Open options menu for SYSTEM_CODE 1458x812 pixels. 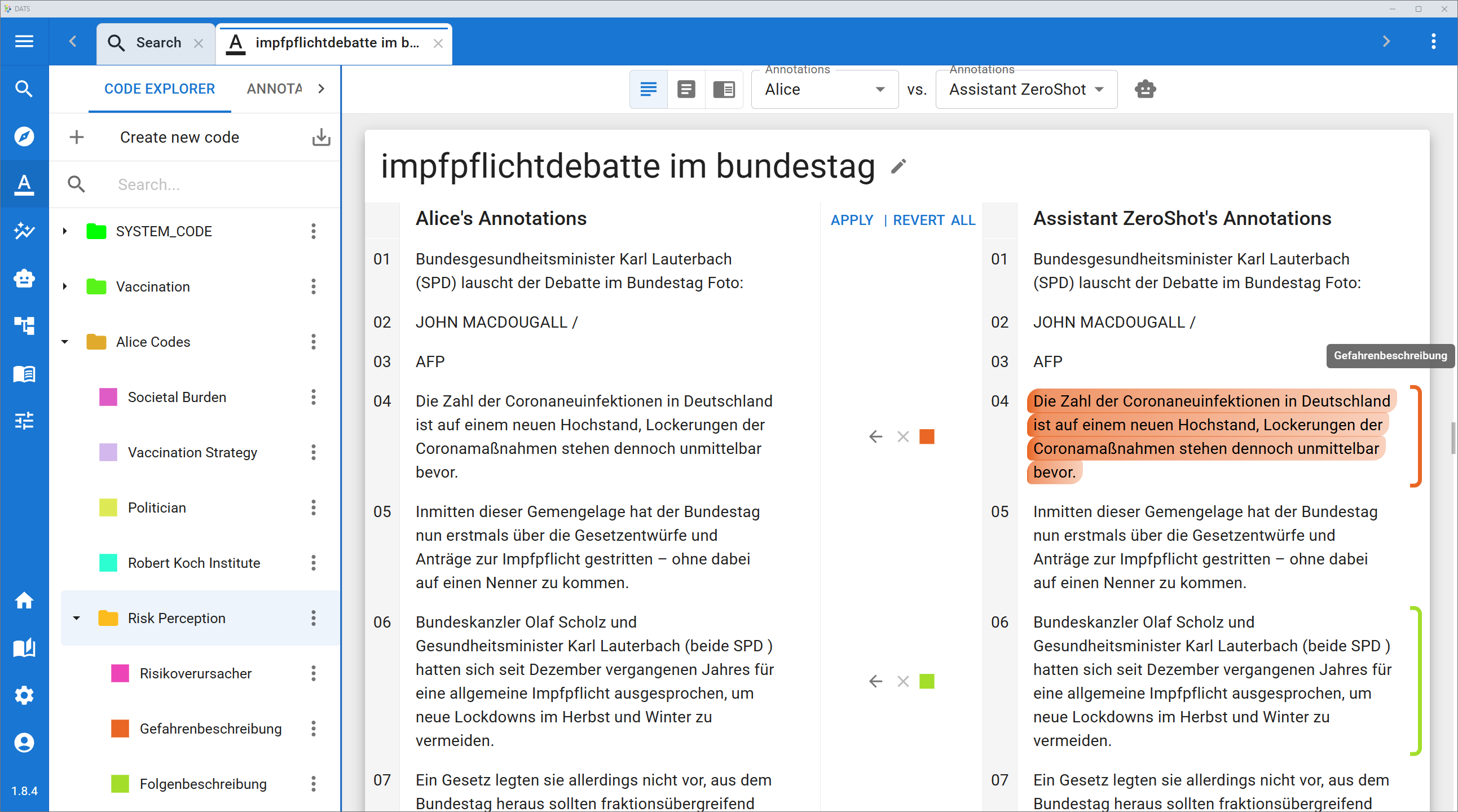pyautogui.click(x=314, y=231)
